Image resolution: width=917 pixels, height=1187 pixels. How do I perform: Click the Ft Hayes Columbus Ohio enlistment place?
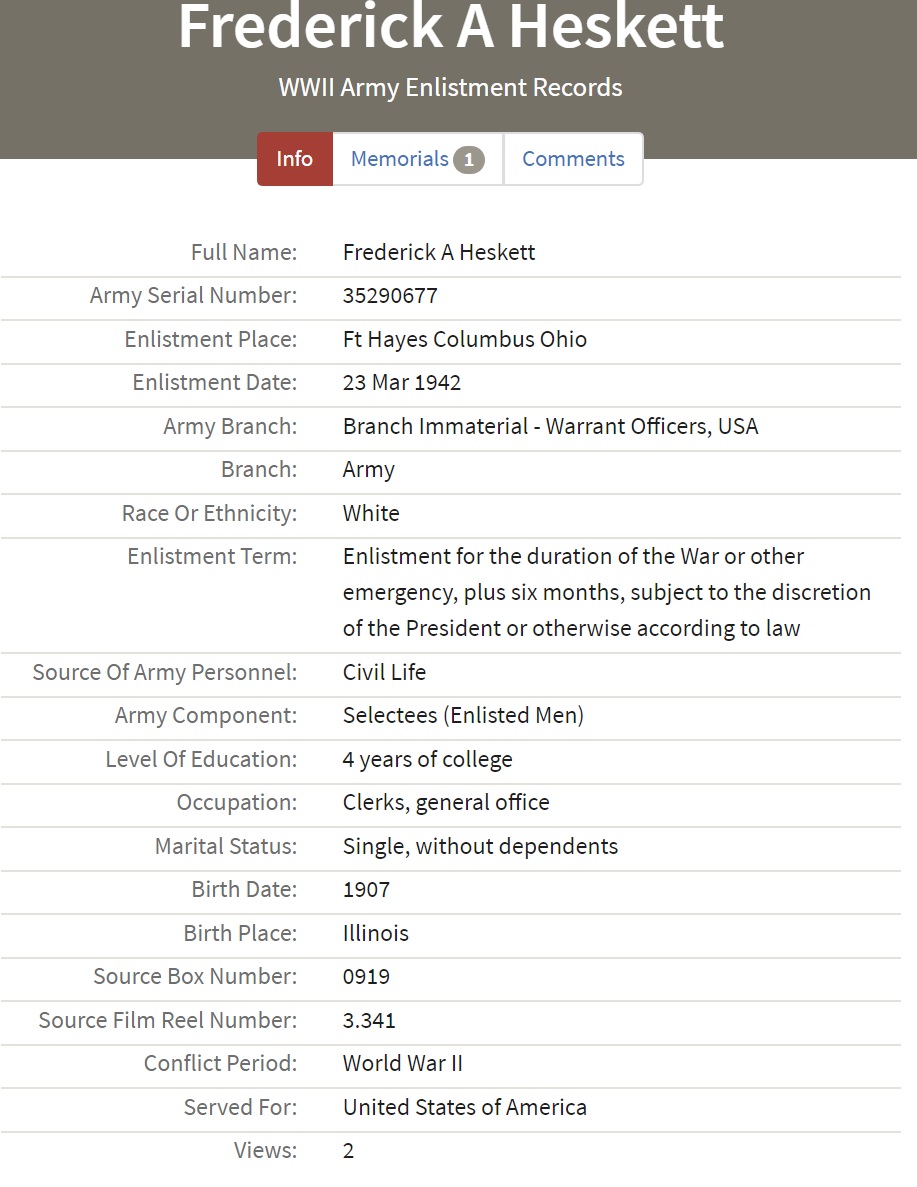point(464,339)
